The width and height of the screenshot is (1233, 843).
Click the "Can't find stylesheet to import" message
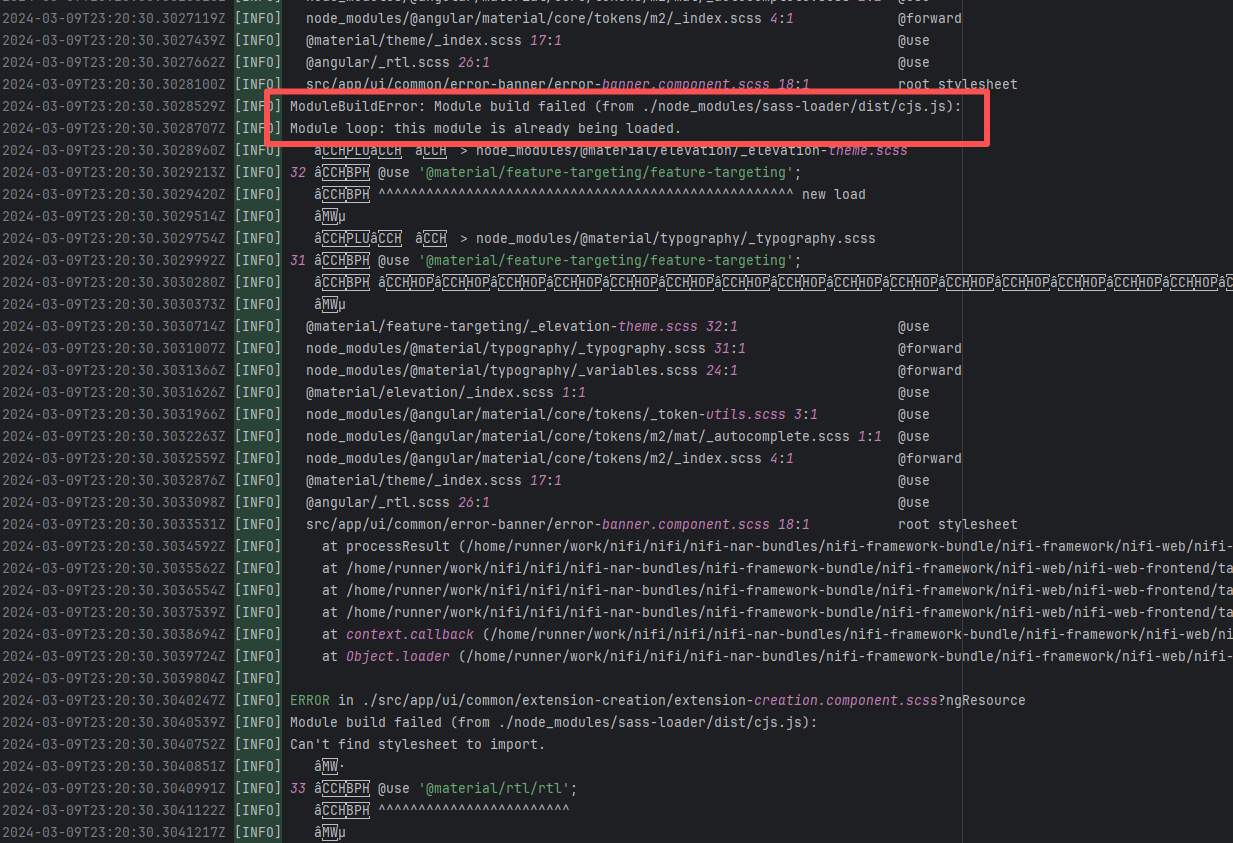click(x=417, y=744)
